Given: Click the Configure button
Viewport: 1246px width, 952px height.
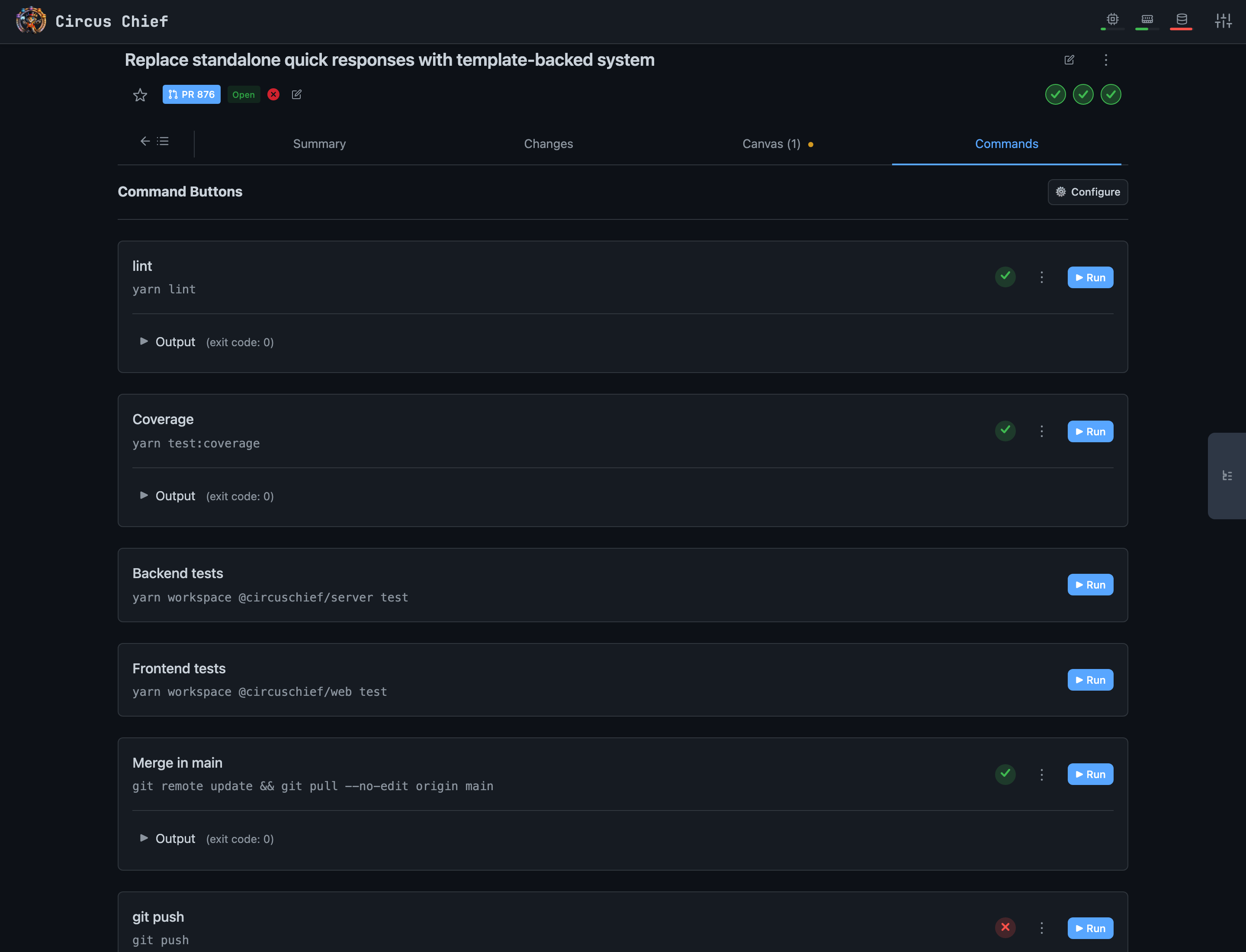Looking at the screenshot, I should click(x=1087, y=192).
